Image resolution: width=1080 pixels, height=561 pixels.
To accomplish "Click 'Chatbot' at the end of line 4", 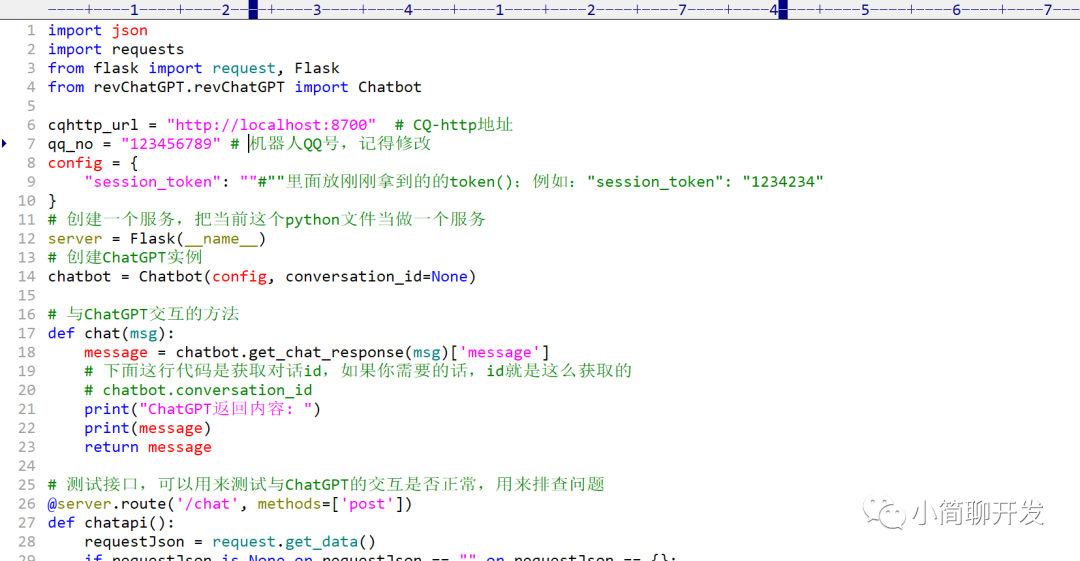I will [390, 88].
